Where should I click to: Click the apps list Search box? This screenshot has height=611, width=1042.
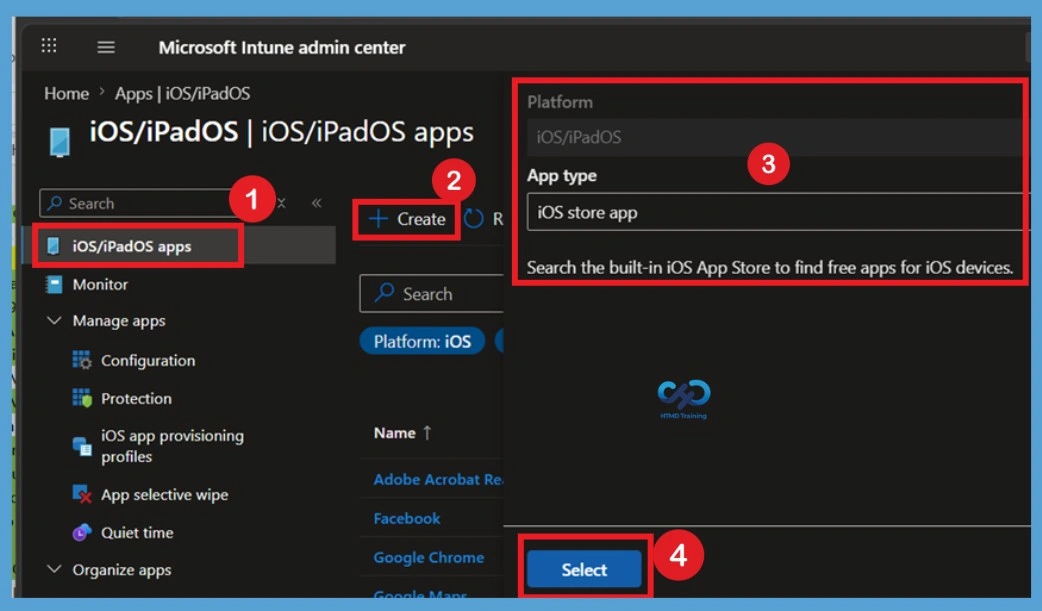pos(432,293)
